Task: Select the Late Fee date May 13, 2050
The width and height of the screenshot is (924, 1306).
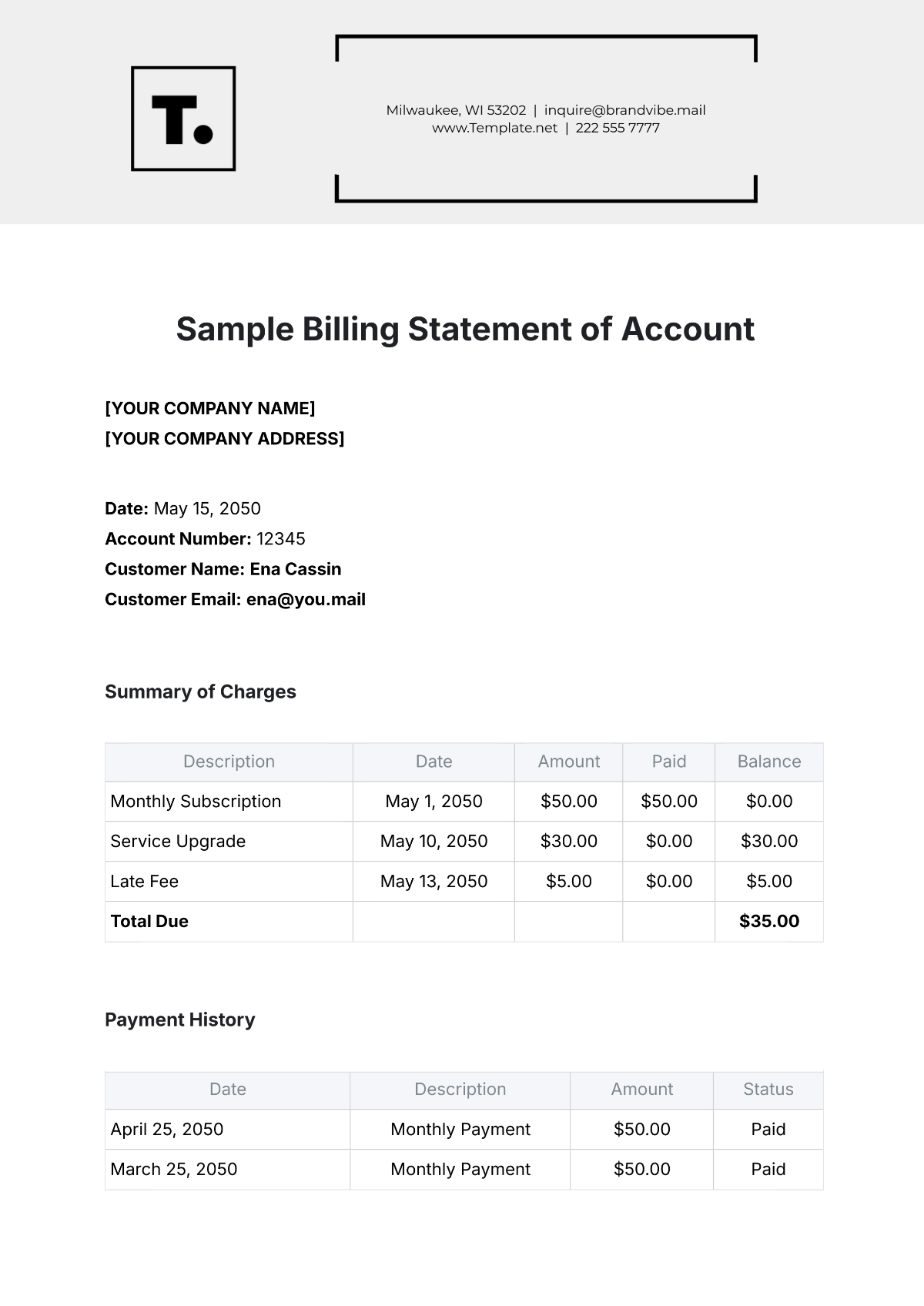Action: click(x=434, y=882)
